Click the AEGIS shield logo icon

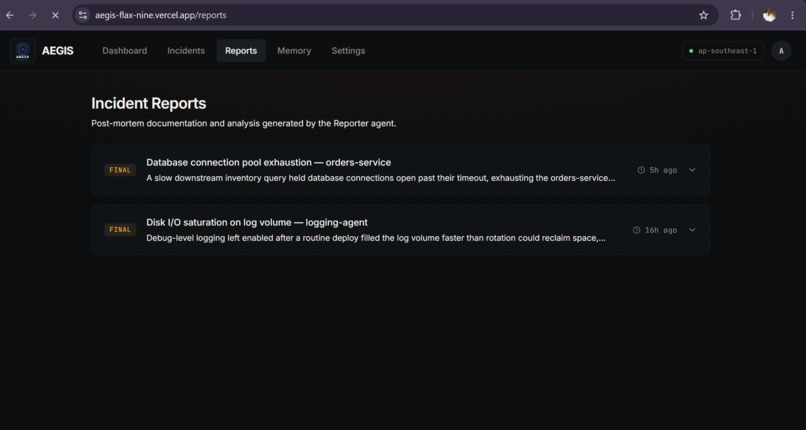23,51
